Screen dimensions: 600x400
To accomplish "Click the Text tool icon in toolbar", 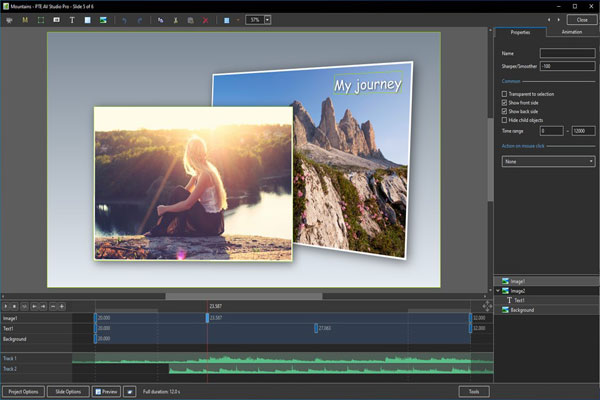I will coord(72,20).
